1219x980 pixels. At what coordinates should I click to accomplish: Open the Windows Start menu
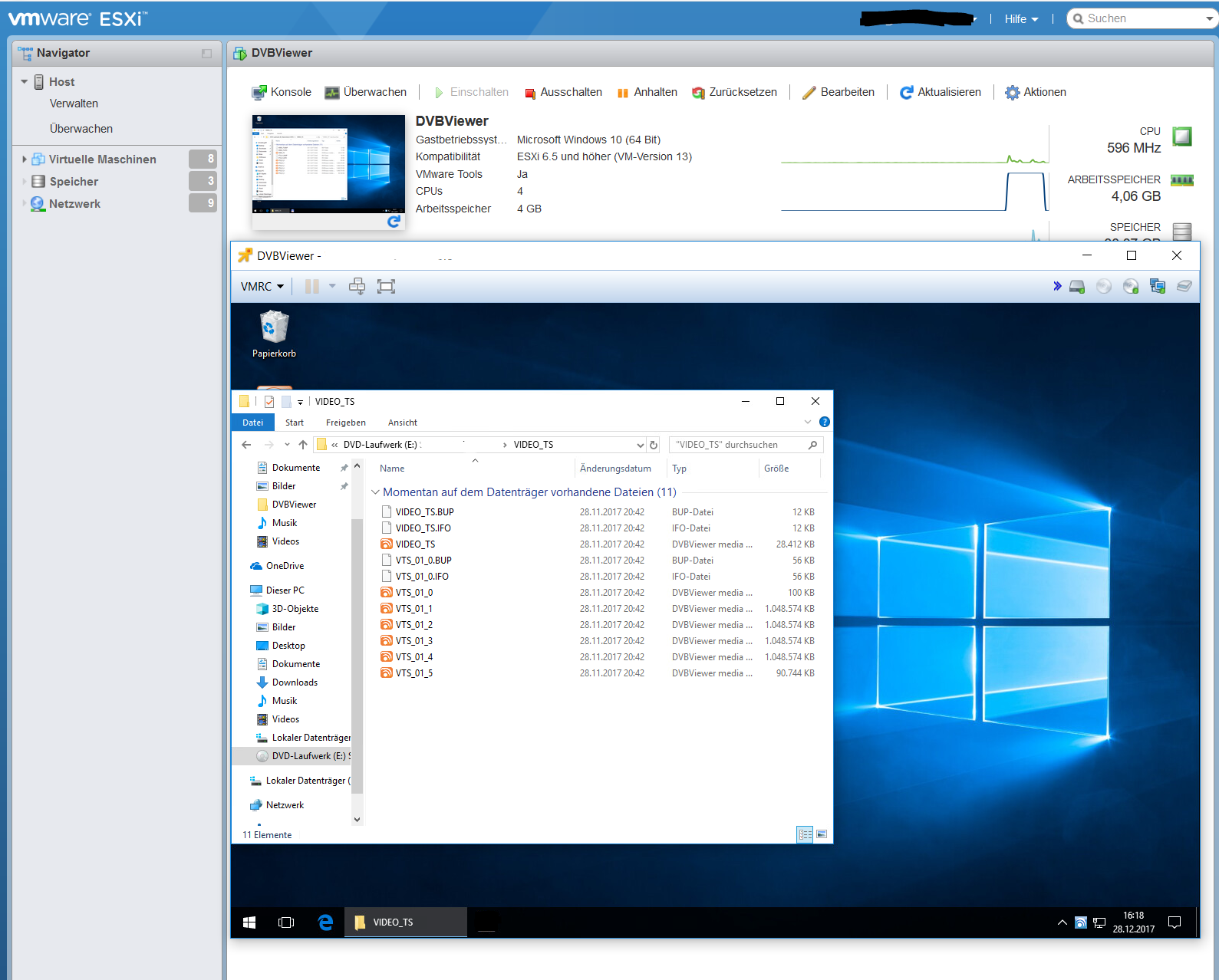(x=249, y=922)
